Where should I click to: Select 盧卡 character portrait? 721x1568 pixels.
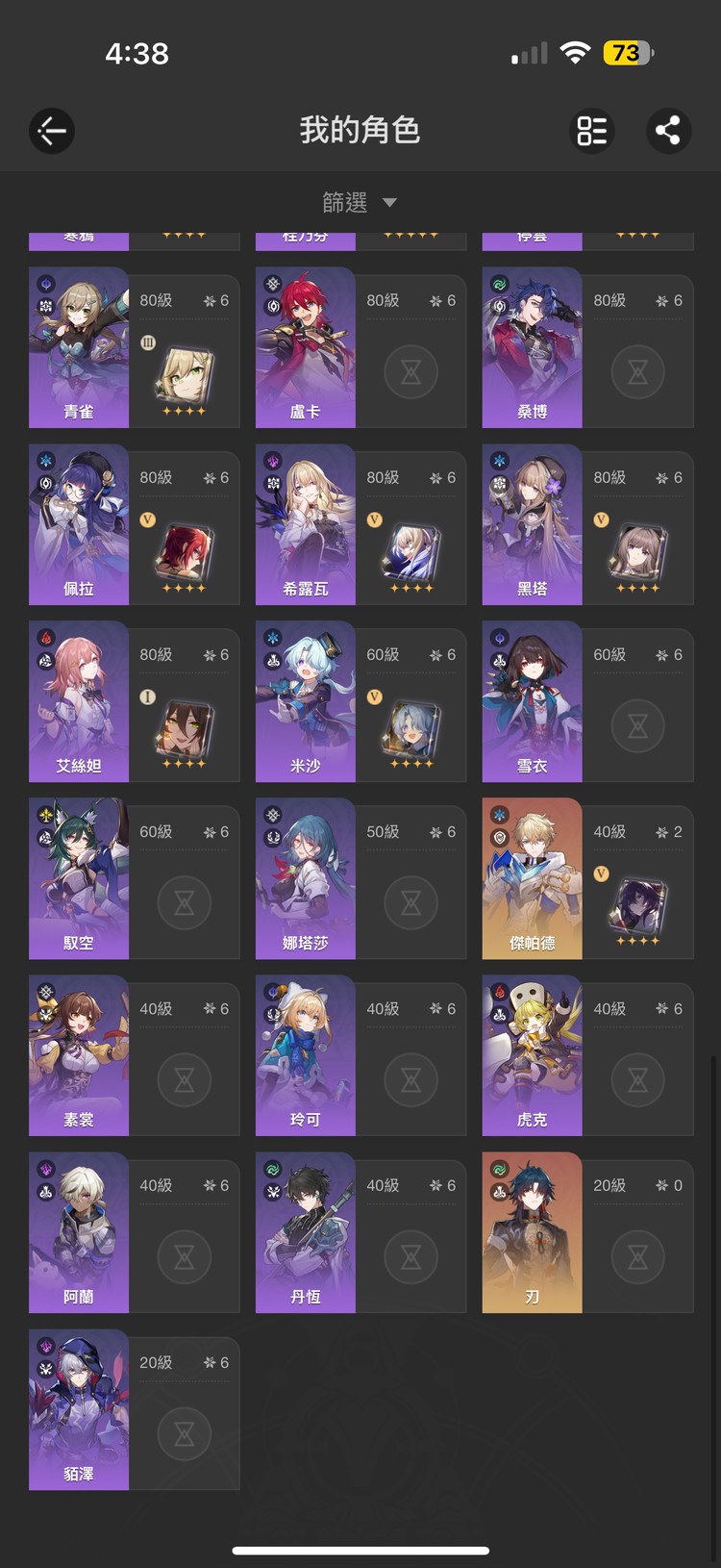306,347
